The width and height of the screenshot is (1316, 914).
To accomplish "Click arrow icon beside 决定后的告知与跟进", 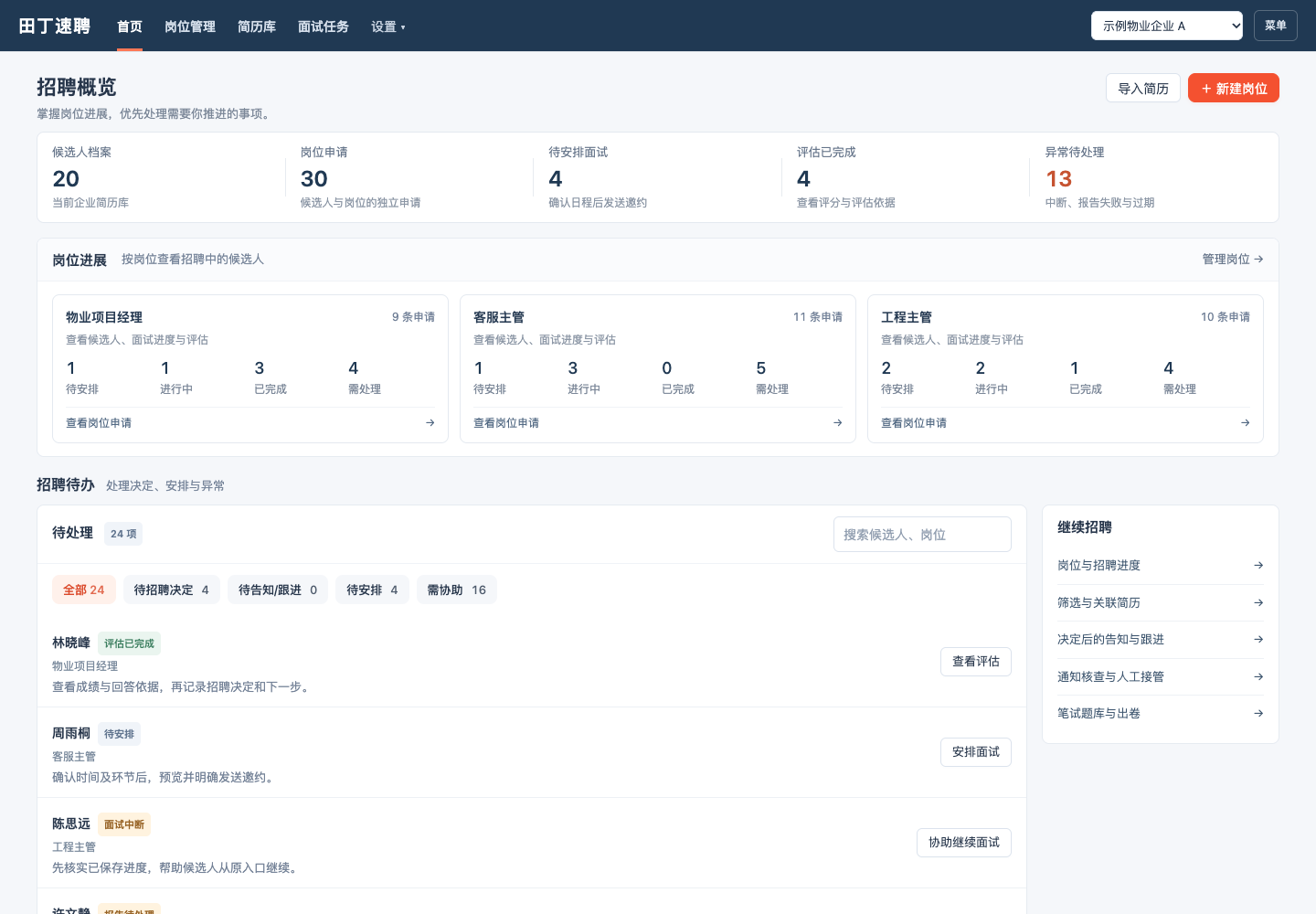I will pyautogui.click(x=1258, y=640).
